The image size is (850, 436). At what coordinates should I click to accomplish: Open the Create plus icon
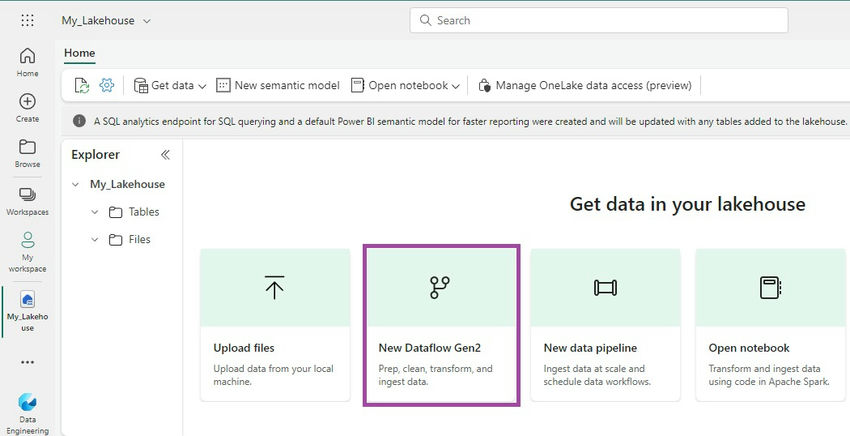tap(27, 101)
